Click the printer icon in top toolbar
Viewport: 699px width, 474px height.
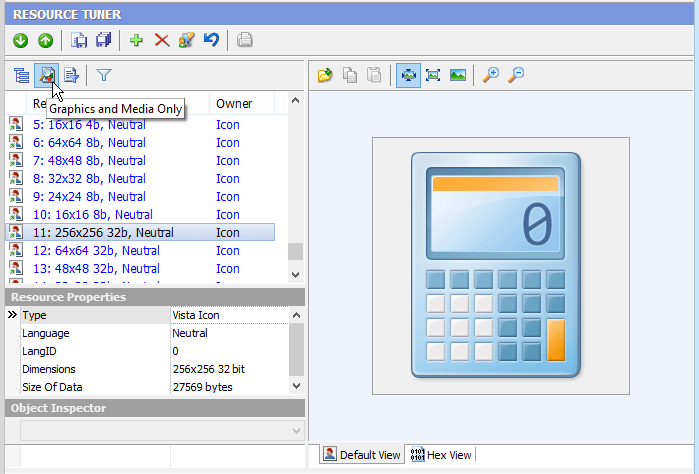[x=244, y=40]
